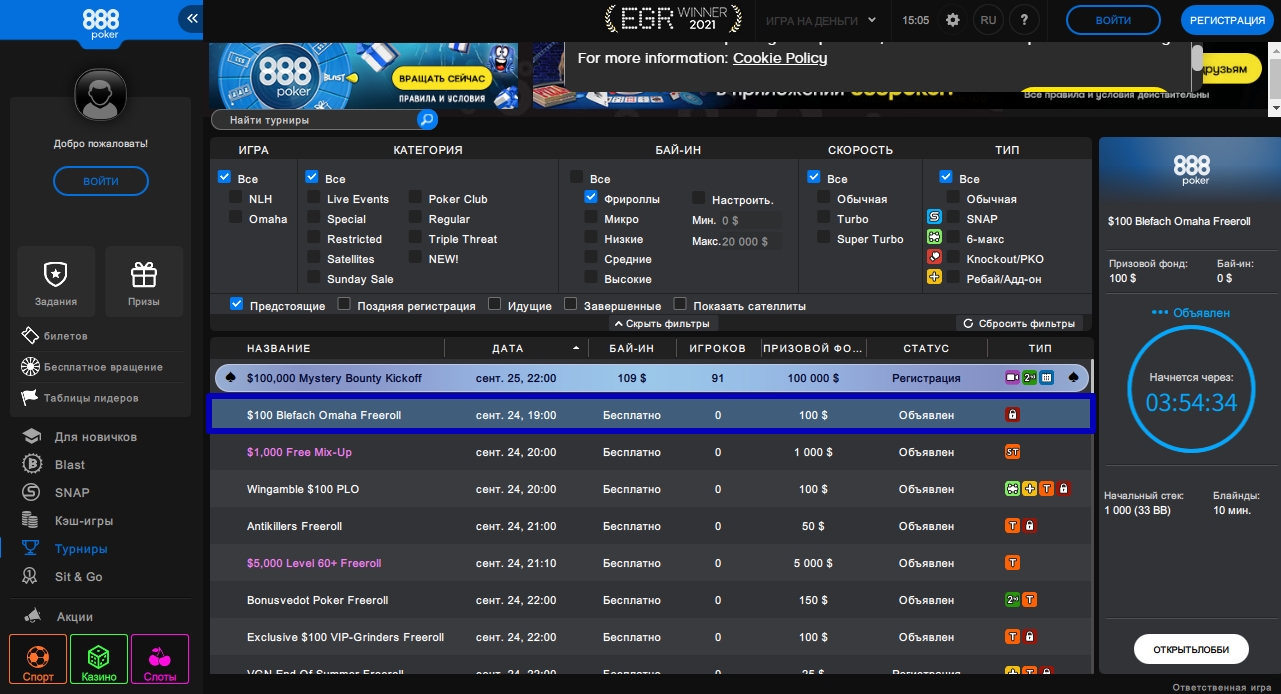Click the Knockout/PKO type filter icon
This screenshot has width=1281, height=694.
pyautogui.click(x=934, y=257)
